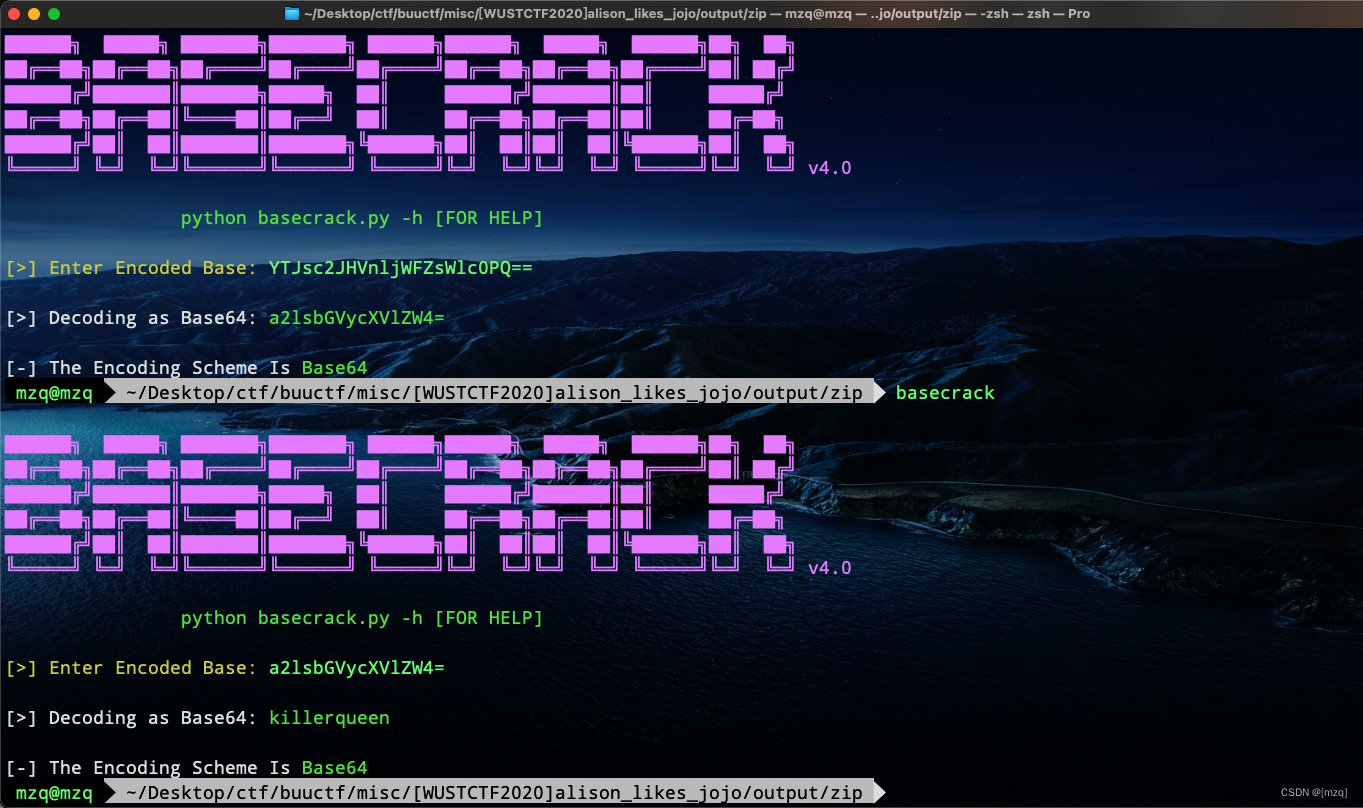
Task: Click mzq@mzq in the prompt running basecrack
Action: pyautogui.click(x=54, y=393)
